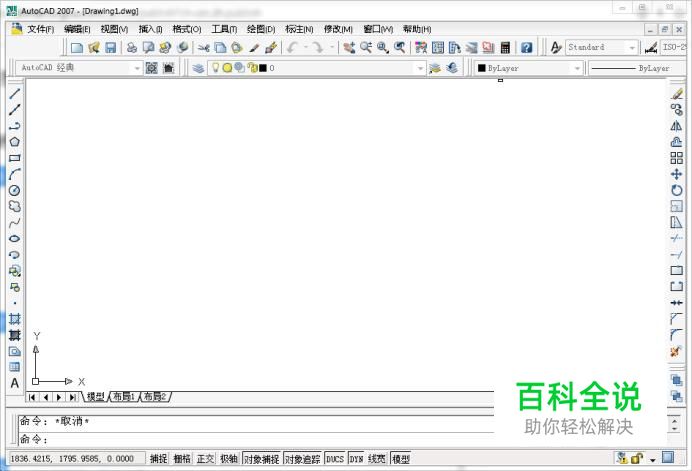Viewport: 692px width, 471px height.
Task: Select the Multiline Text tool
Action: (x=15, y=383)
